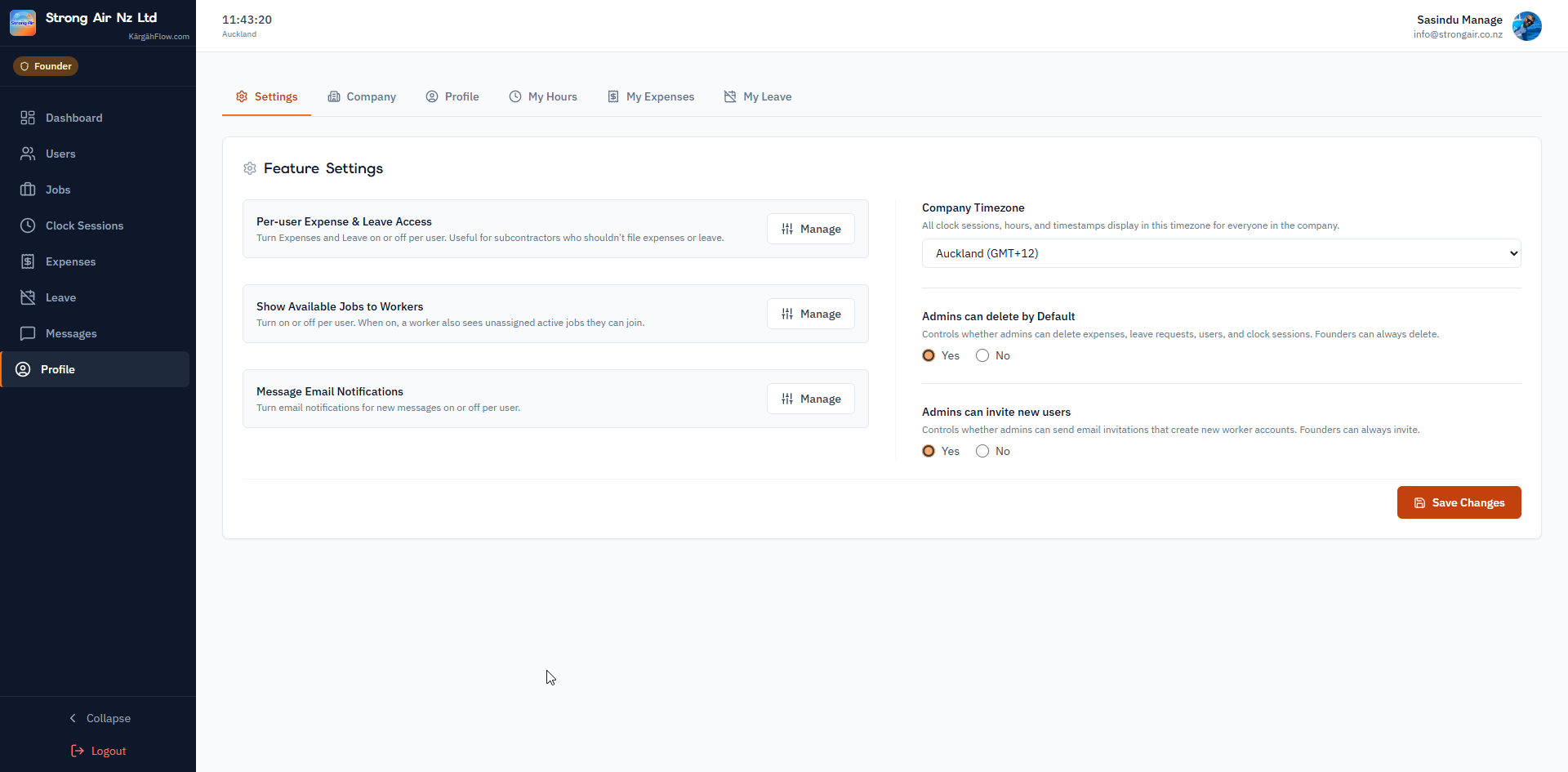Click the Feature Settings heading
This screenshot has height=772, width=1568.
pos(323,168)
